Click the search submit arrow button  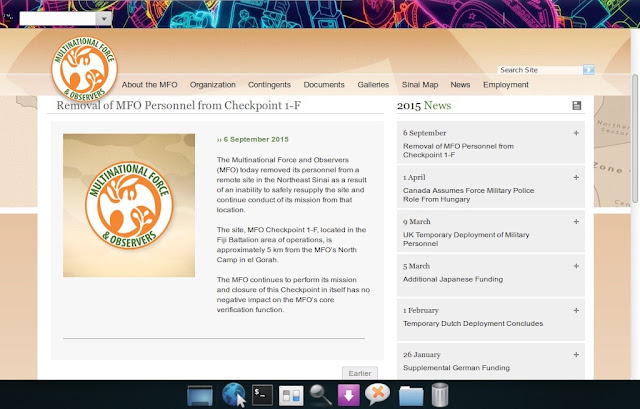(589, 70)
